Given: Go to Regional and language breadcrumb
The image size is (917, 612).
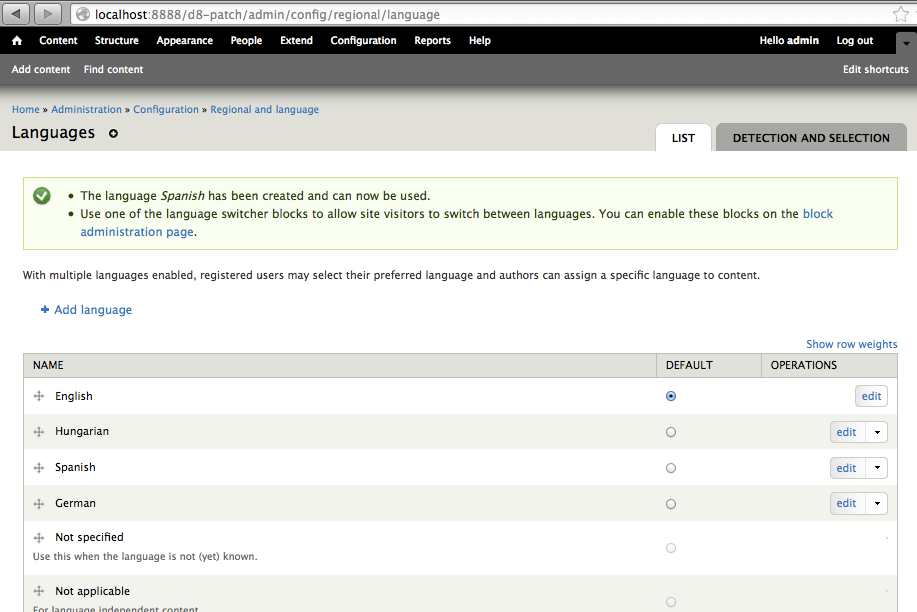Looking at the screenshot, I should point(264,109).
